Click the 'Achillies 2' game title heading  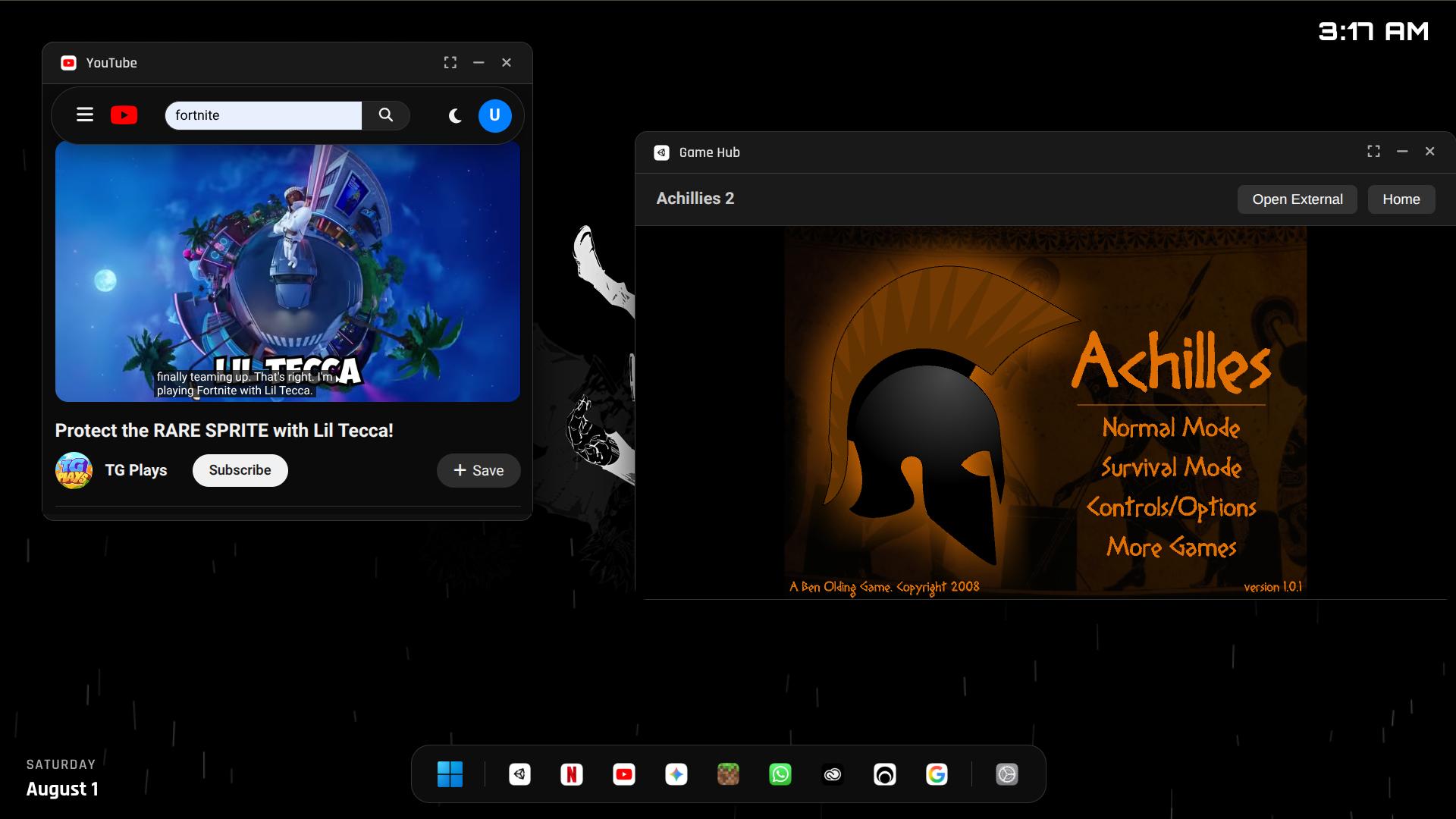pos(695,199)
